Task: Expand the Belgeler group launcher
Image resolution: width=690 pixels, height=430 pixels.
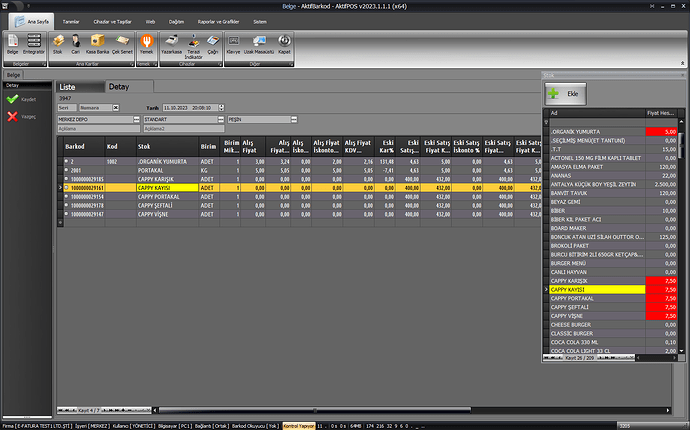Action: pyautogui.click(x=44, y=64)
